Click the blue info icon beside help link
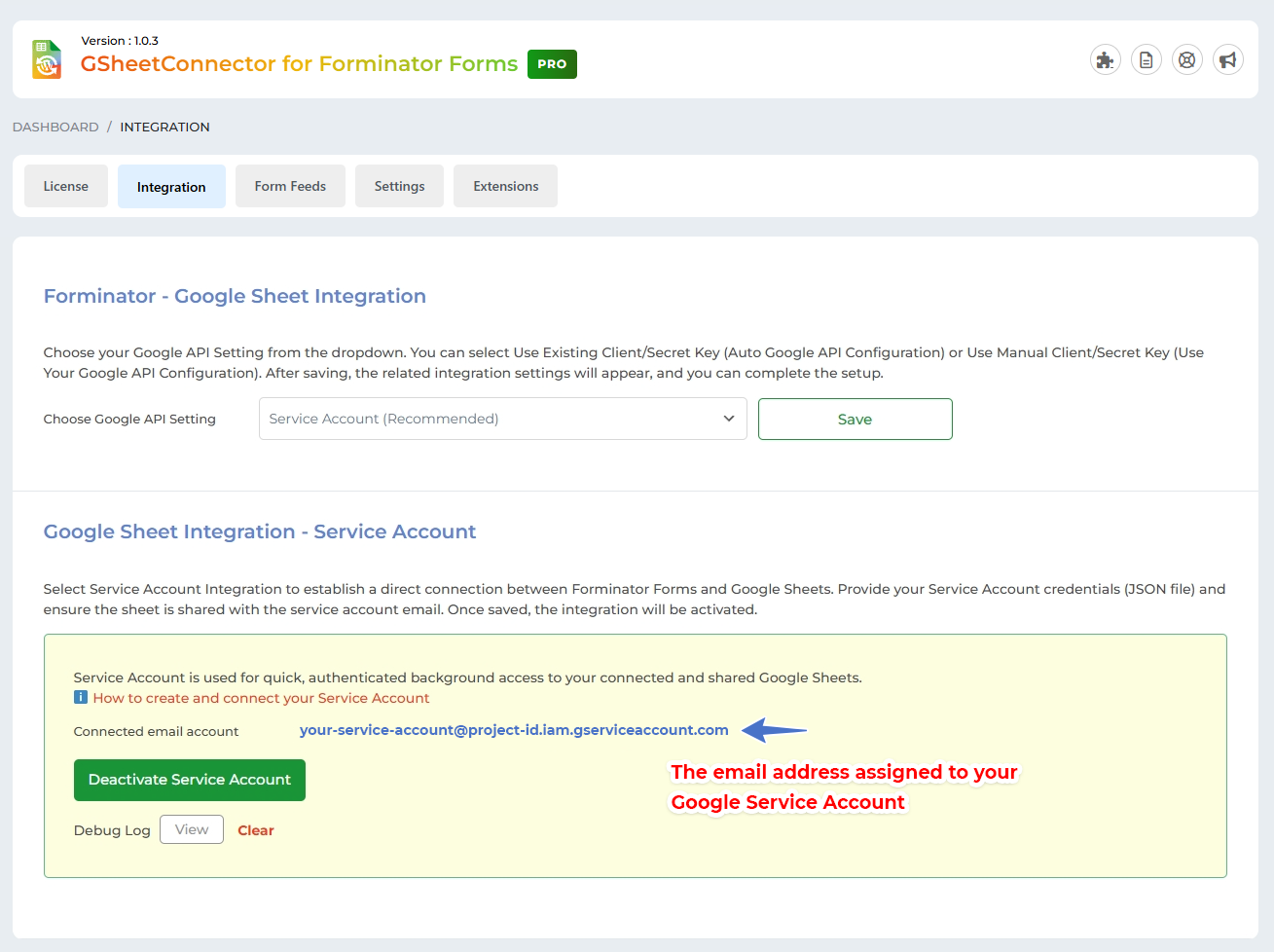 81,698
